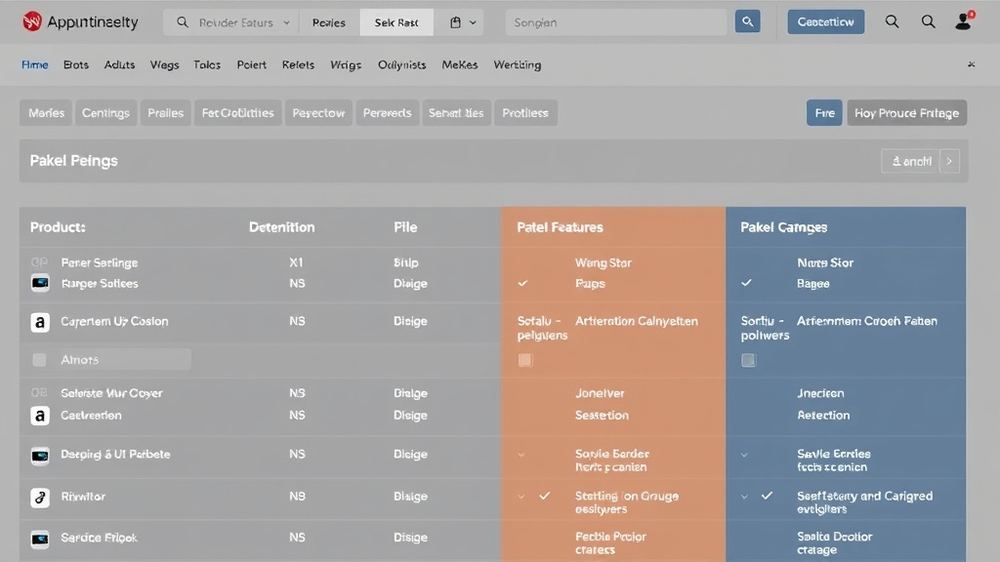Expand the Sorvie Barder chevron in Patel Features
The width and height of the screenshot is (1000, 562).
pyautogui.click(x=522, y=455)
